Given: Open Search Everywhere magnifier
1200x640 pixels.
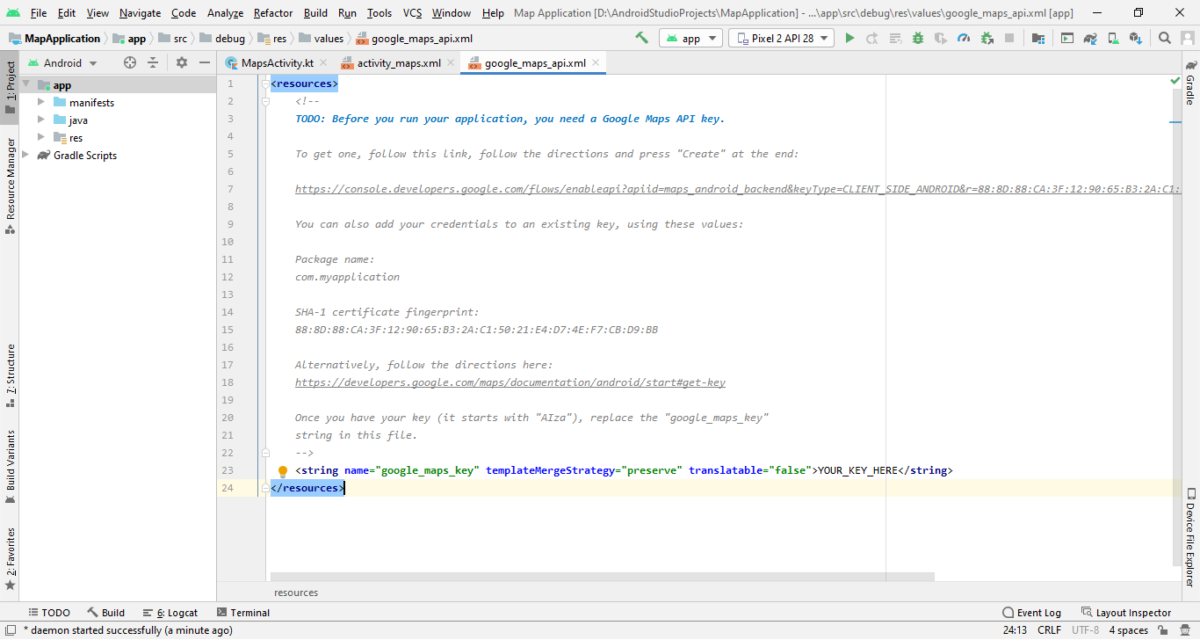Looking at the screenshot, I should (1165, 38).
